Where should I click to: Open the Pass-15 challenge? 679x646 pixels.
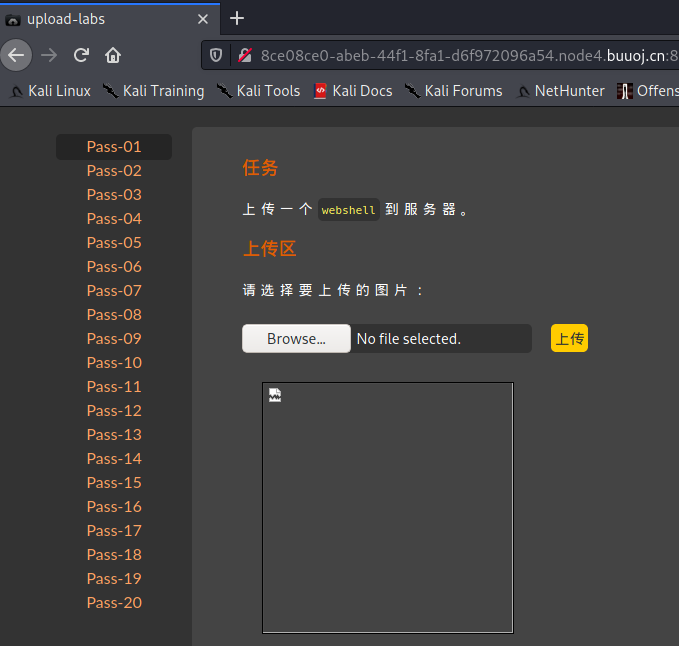click(114, 483)
